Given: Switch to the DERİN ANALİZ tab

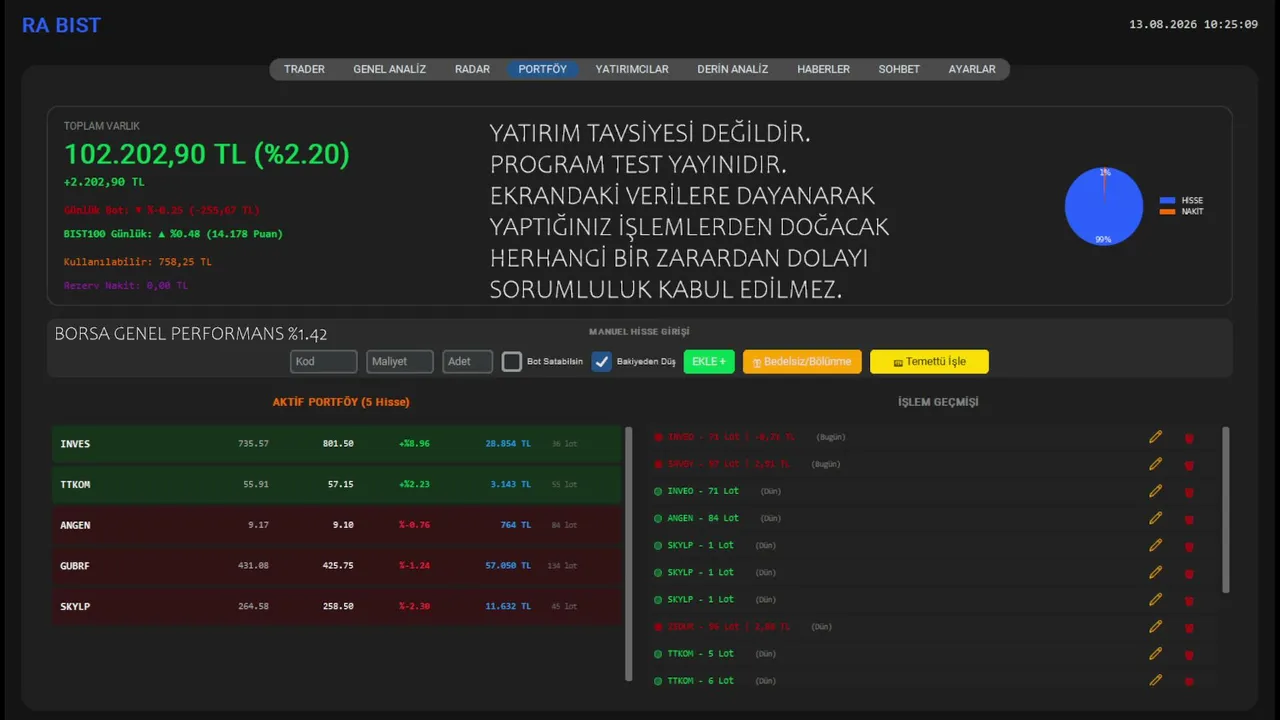Looking at the screenshot, I should tap(733, 69).
